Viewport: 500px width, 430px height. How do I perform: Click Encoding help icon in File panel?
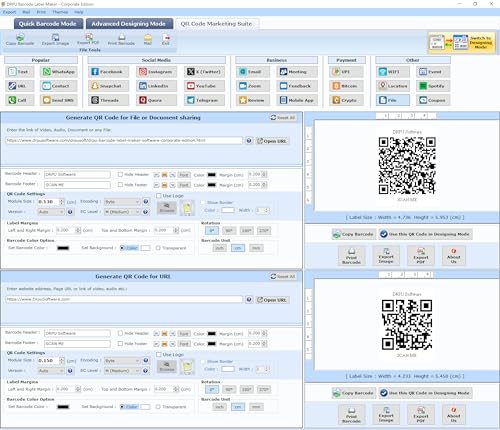pyautogui.click(x=146, y=201)
